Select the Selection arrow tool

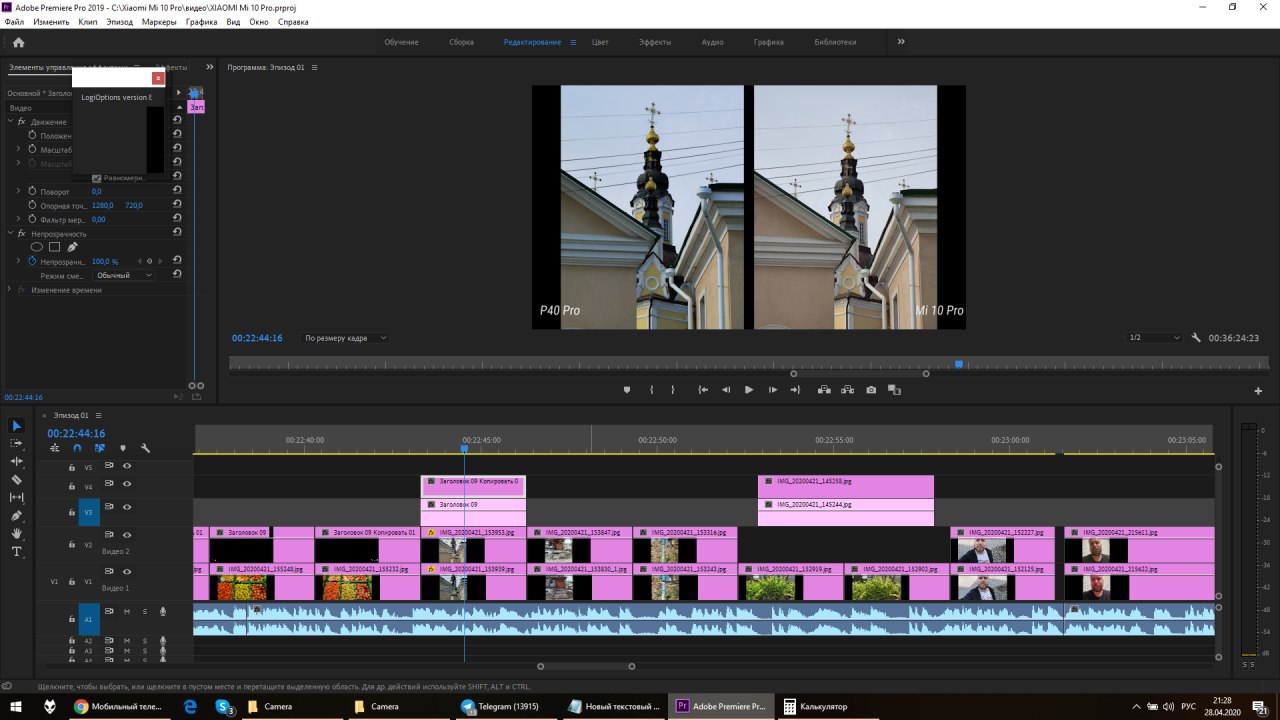(x=16, y=425)
